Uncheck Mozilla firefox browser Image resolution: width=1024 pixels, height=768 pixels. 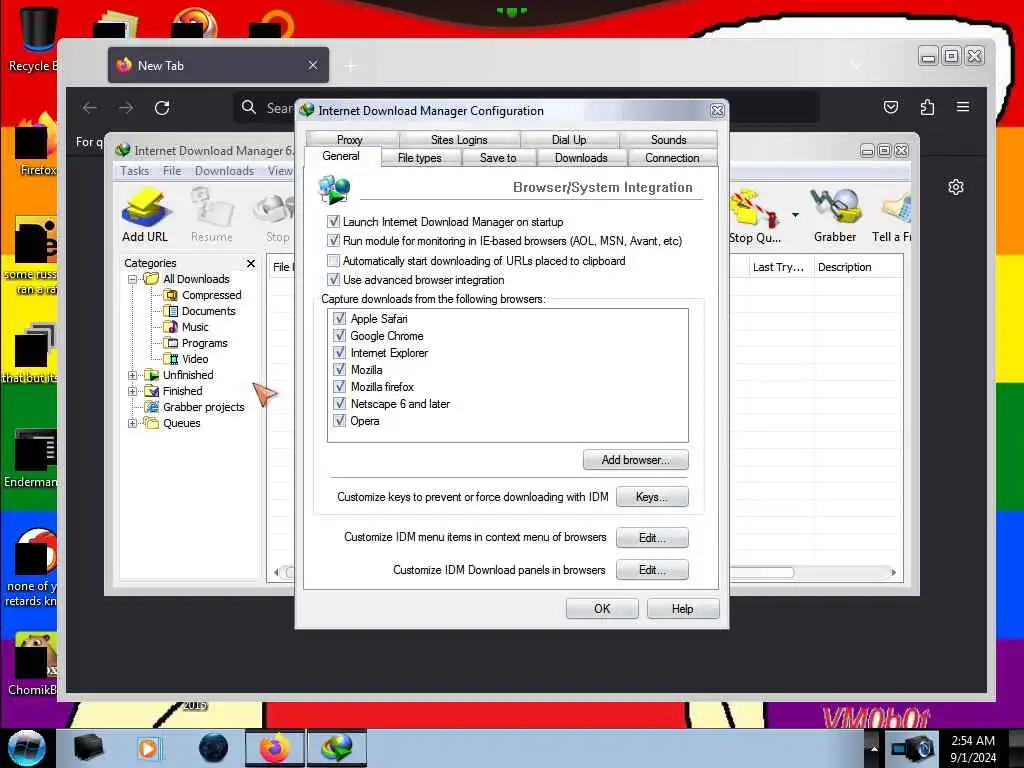(340, 386)
